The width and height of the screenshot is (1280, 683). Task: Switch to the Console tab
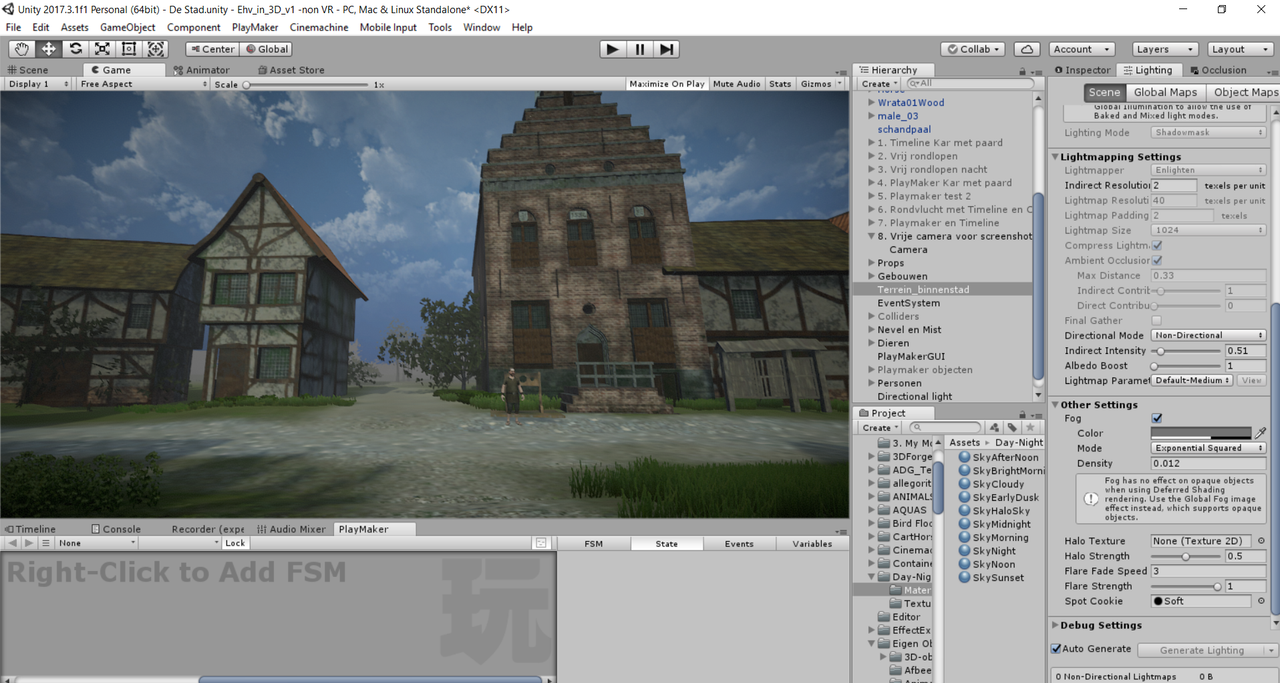tap(116, 529)
